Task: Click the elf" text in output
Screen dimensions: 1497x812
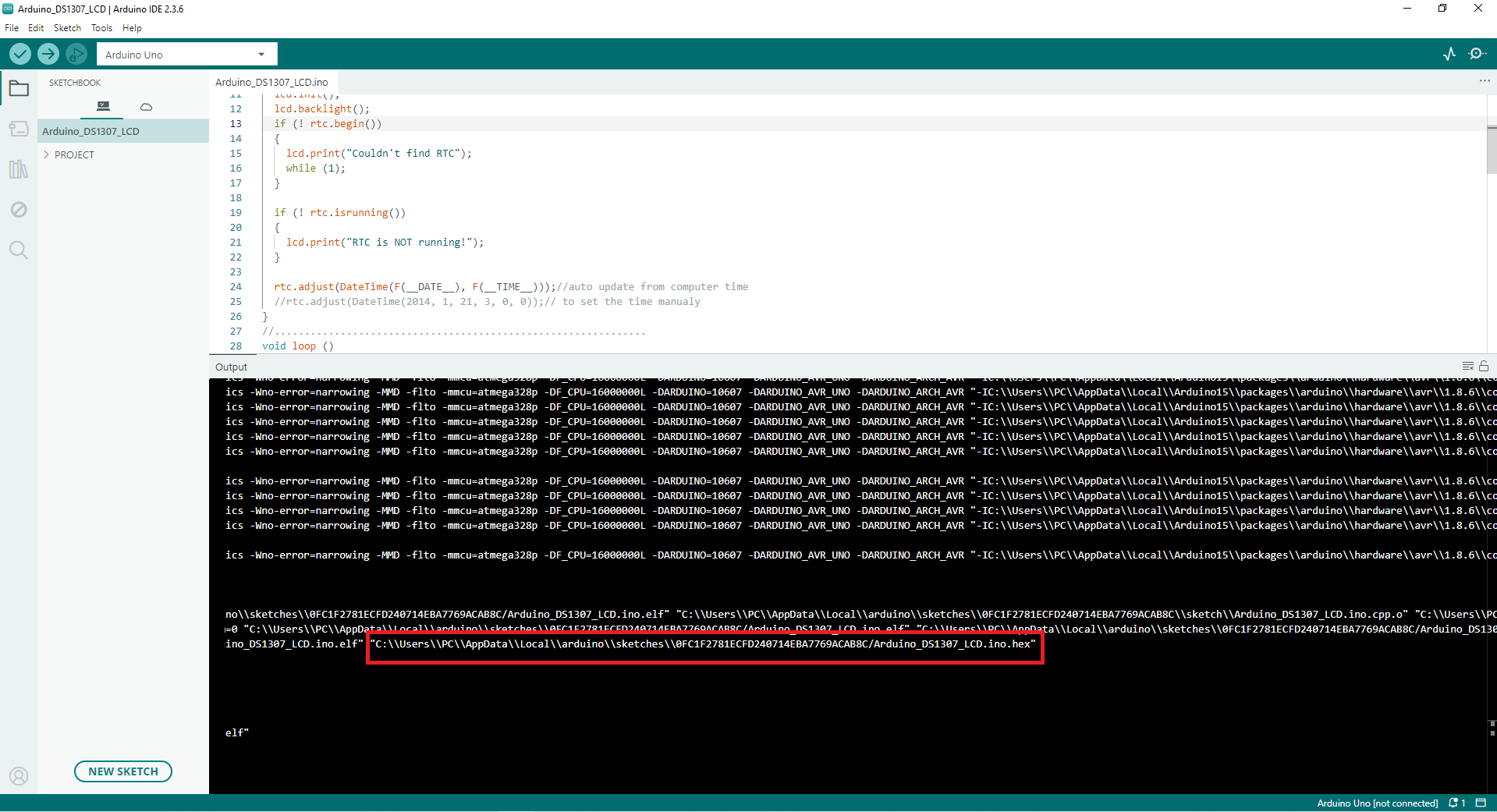Action: coord(237,732)
